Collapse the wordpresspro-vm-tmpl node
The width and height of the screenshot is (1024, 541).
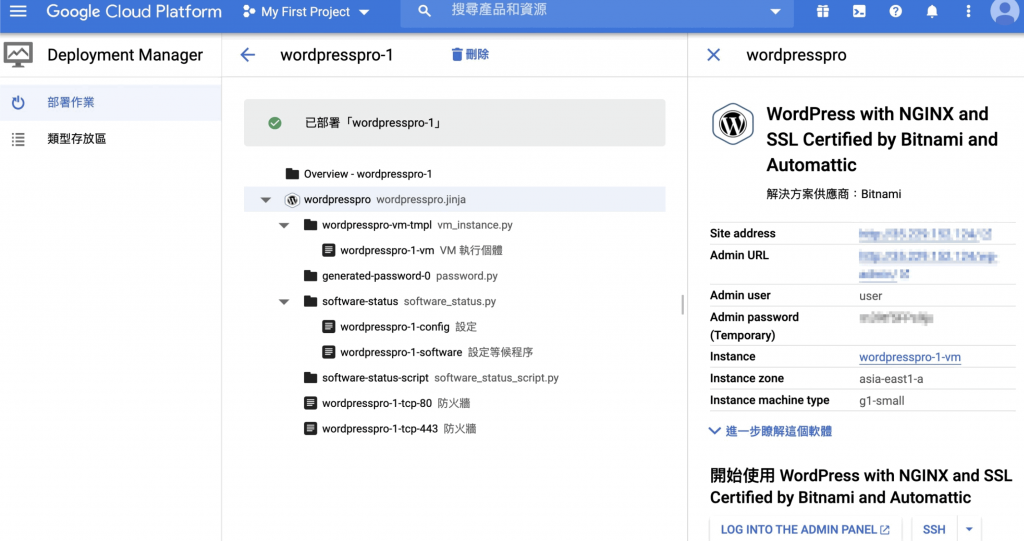284,225
